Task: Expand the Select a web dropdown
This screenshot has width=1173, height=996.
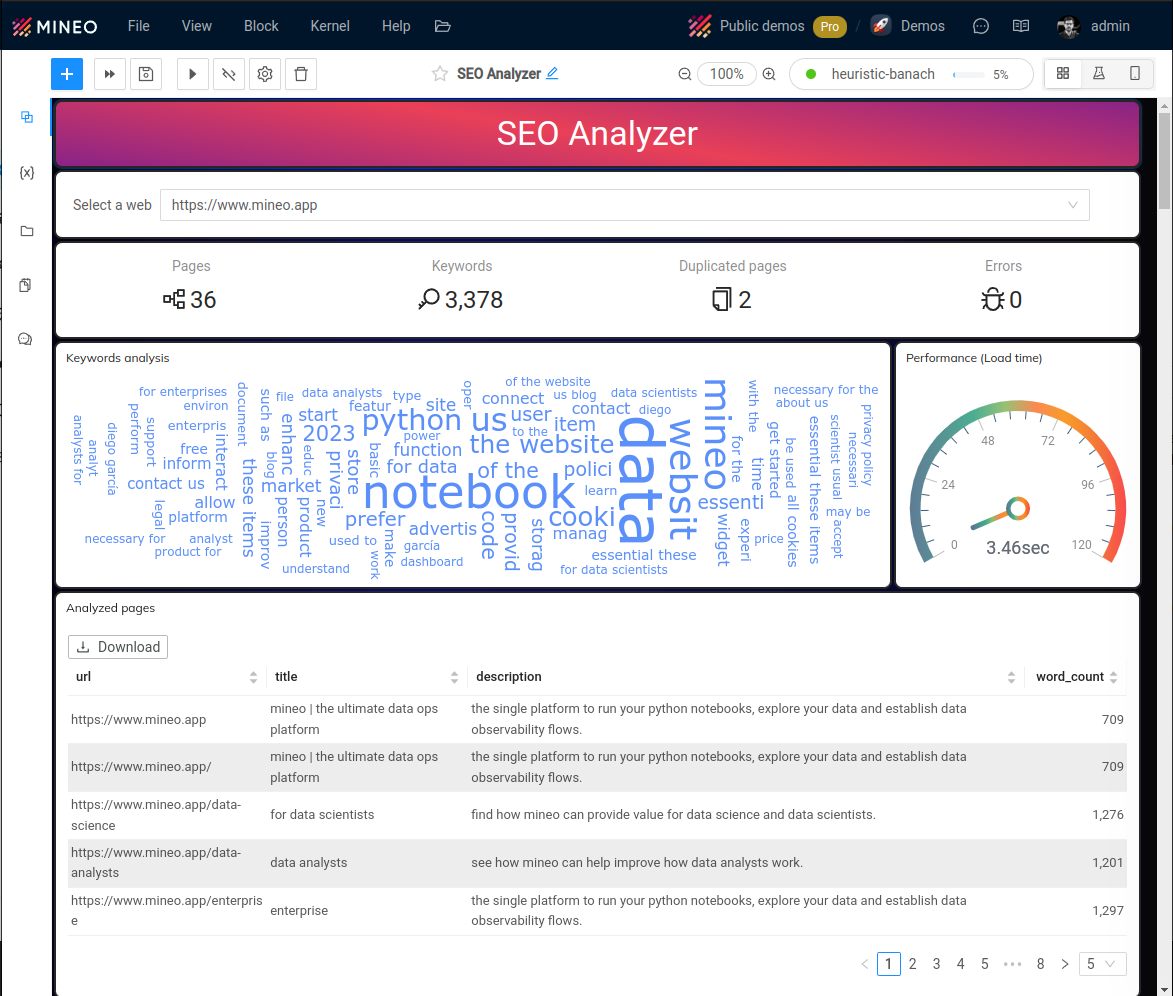Action: (x=625, y=205)
